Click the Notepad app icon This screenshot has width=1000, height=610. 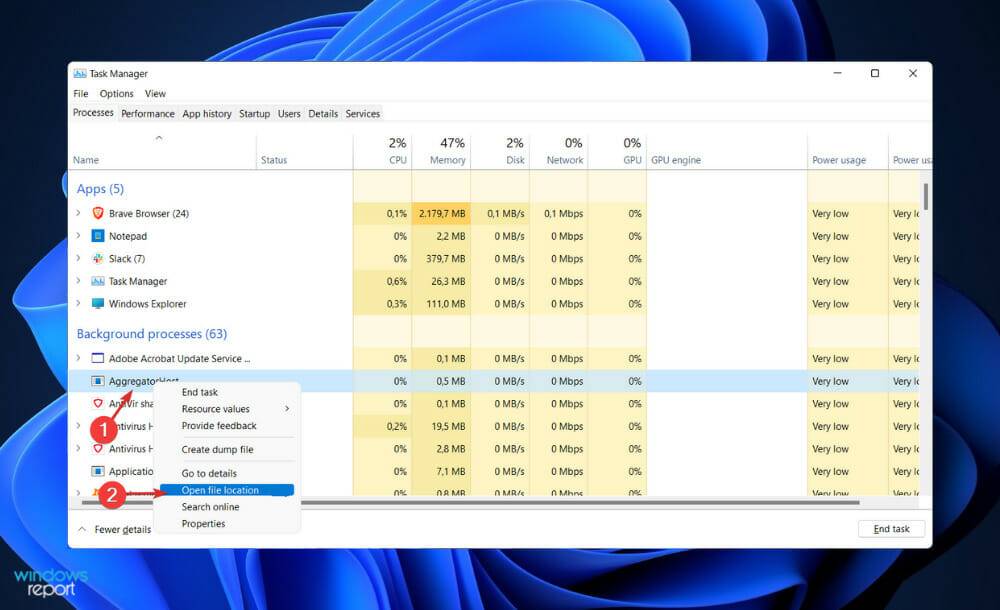click(97, 236)
